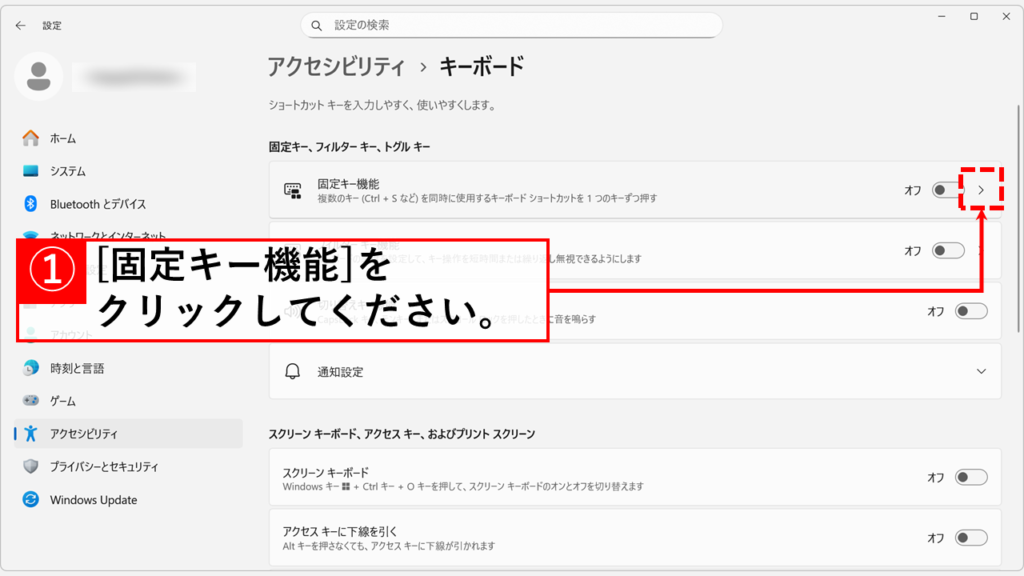Click the Privacy & Security shield icon
Screen dimensions: 1024x576
pyautogui.click(x=31, y=467)
